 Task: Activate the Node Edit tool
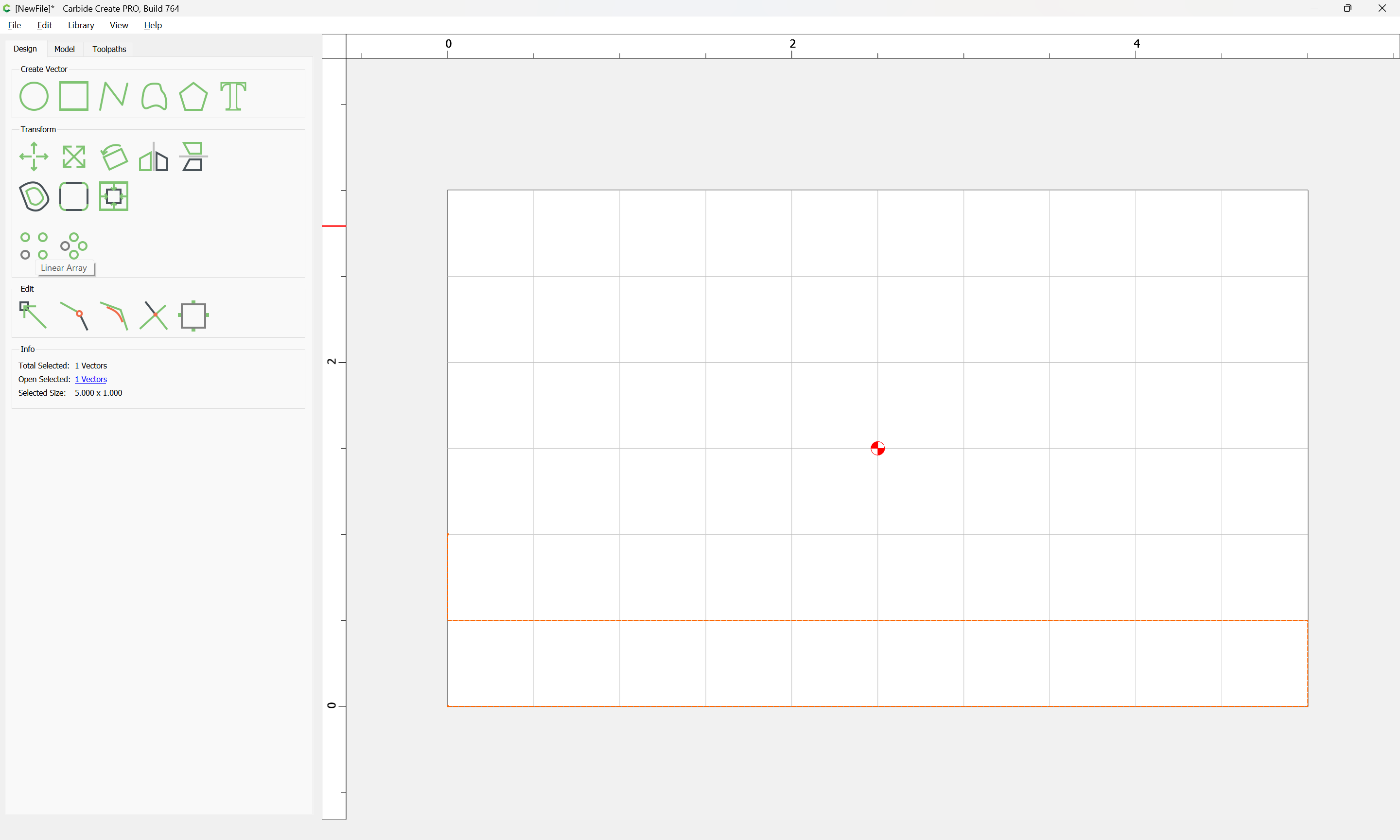(33, 315)
